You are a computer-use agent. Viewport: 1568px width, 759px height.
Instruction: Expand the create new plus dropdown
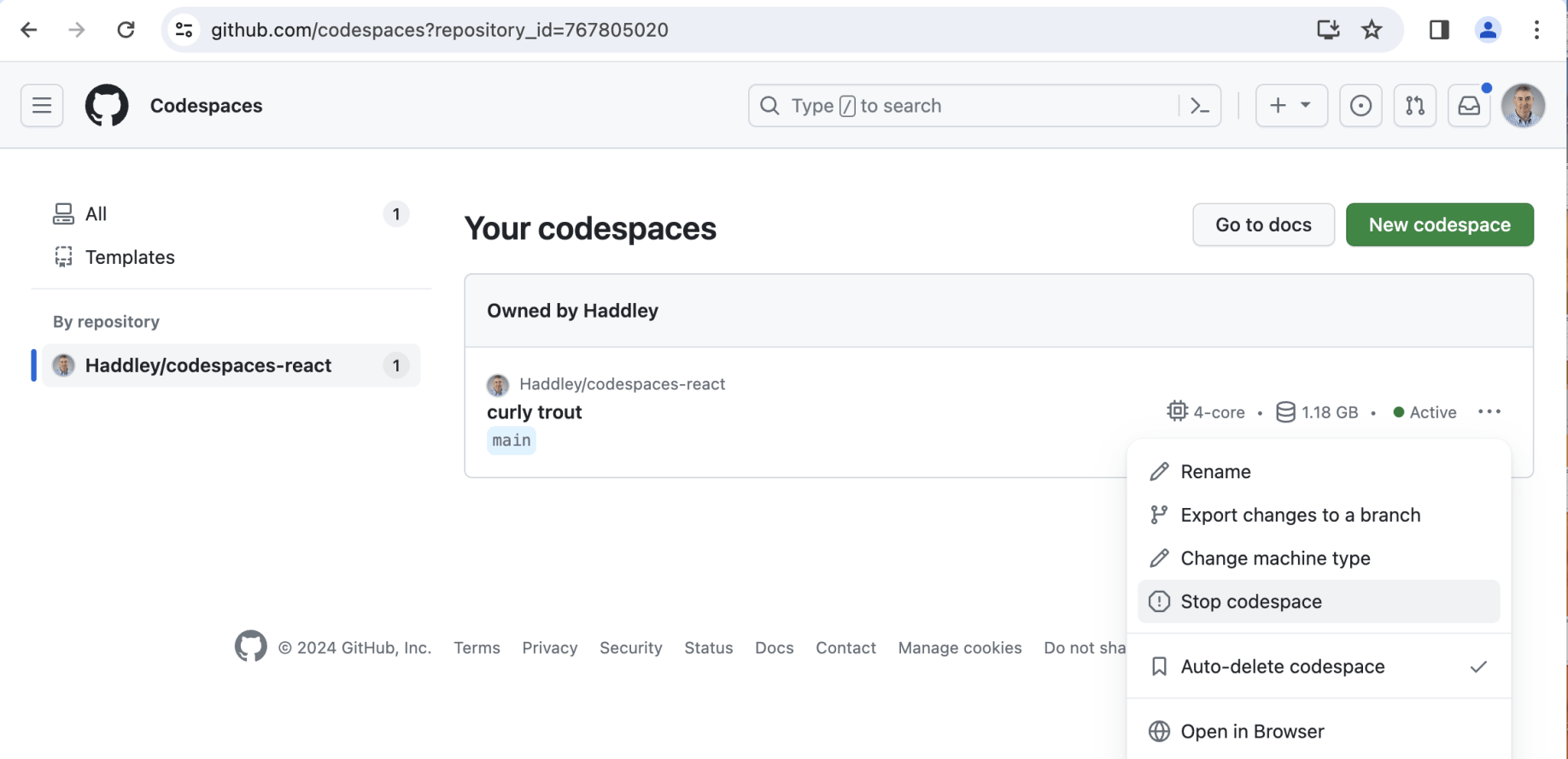click(1291, 106)
